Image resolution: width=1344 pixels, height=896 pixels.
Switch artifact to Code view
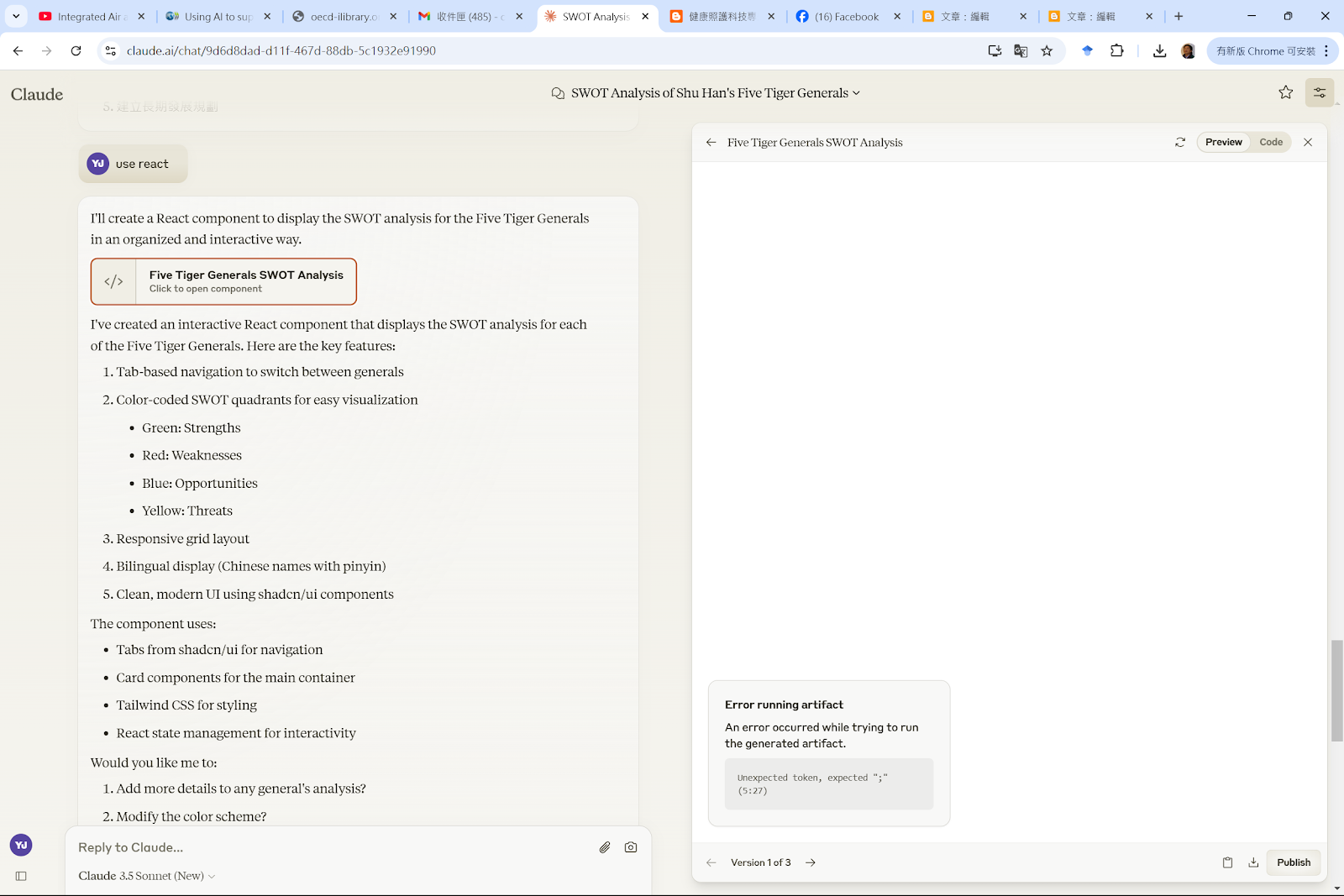[1271, 142]
